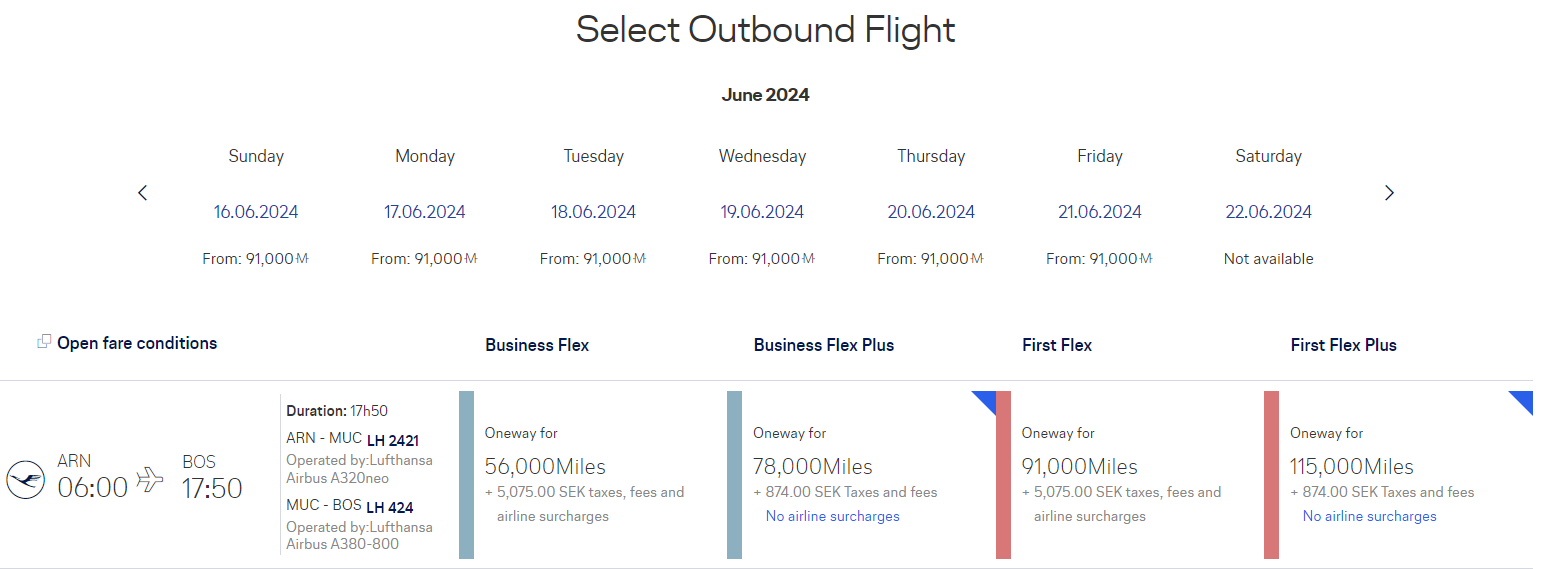This screenshot has width=1558, height=569.
Task: Click the Lufthansa airline logo
Action: click(26, 480)
